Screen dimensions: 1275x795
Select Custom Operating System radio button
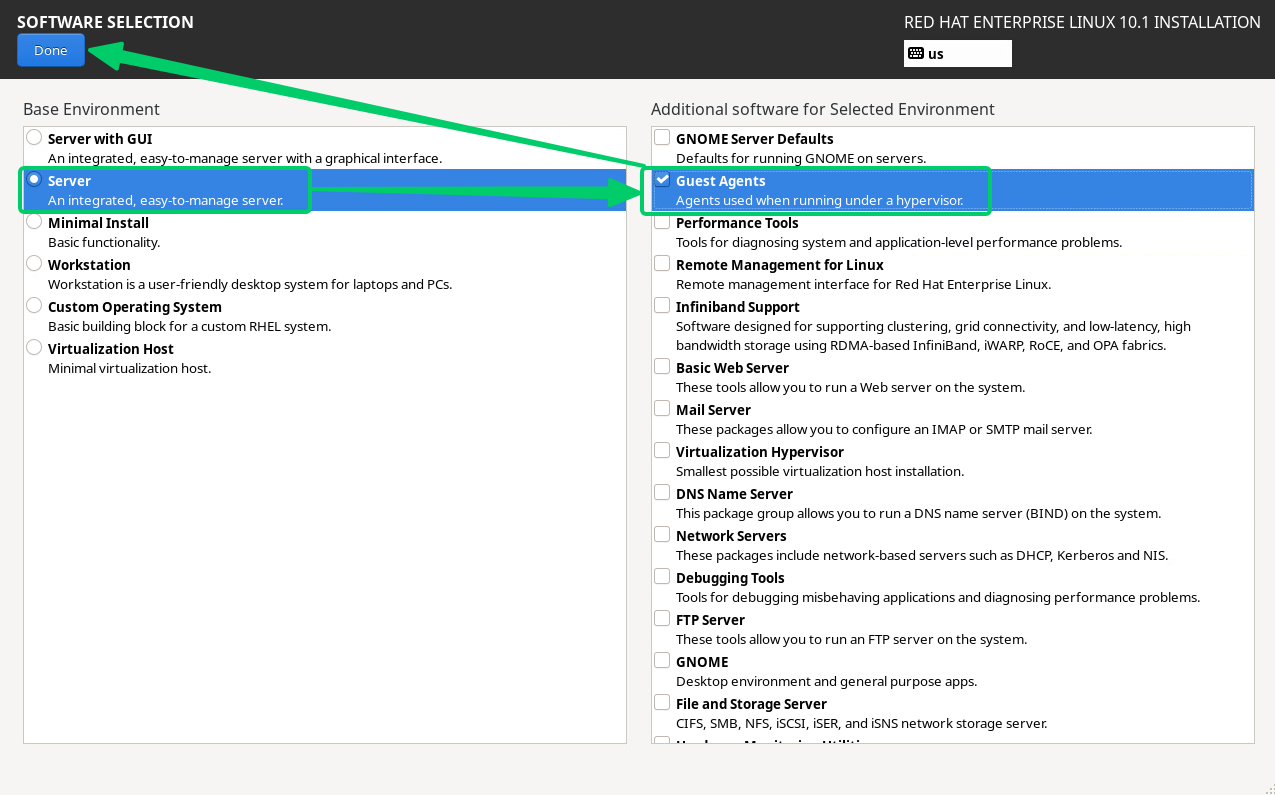[x=35, y=306]
